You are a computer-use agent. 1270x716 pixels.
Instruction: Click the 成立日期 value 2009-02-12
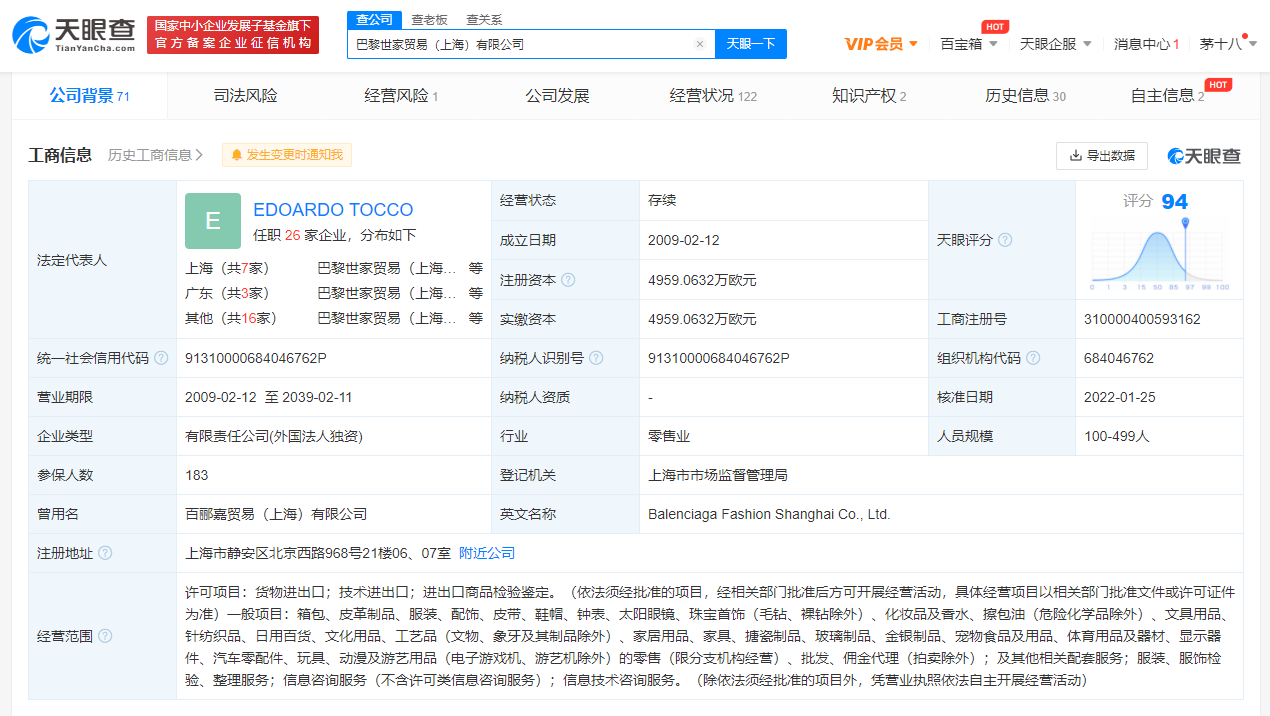coord(684,240)
